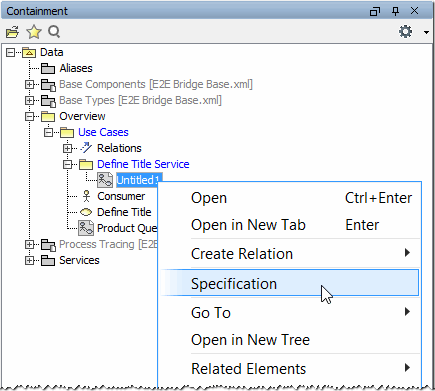The height and width of the screenshot is (391, 435).
Task: Select the Use Cases folder label
Action: pos(103,132)
